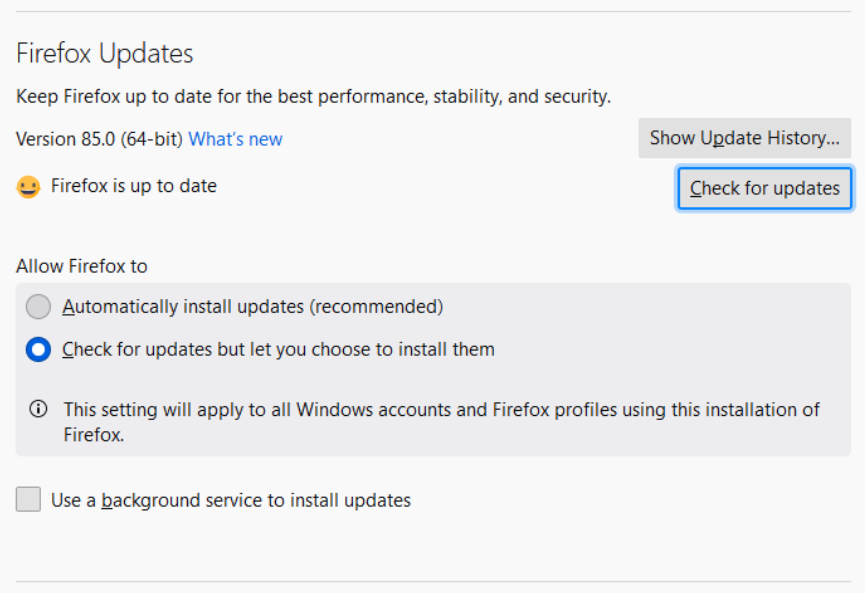This screenshot has height=593, width=865.
Task: Click the "Keep Firefox up to date" description
Action: pyautogui.click(x=313, y=97)
